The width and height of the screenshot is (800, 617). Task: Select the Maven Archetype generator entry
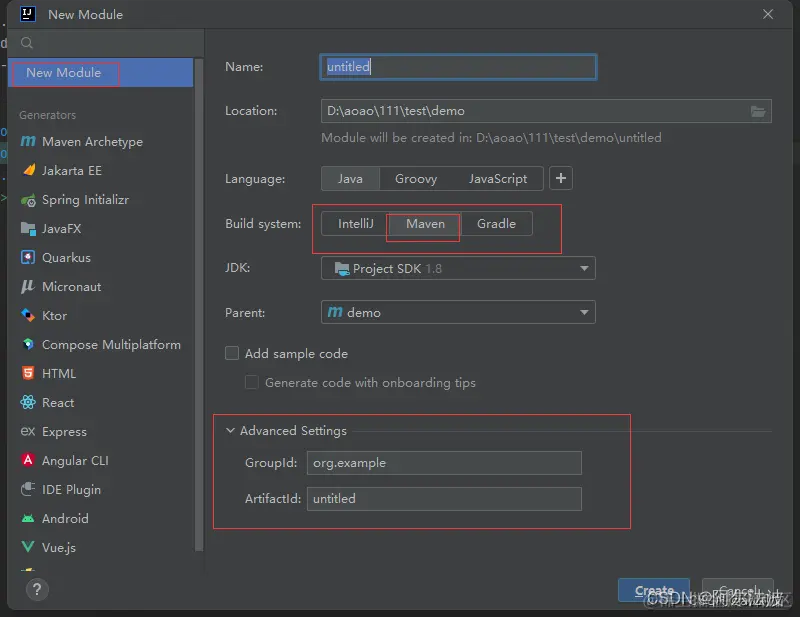tap(101, 141)
